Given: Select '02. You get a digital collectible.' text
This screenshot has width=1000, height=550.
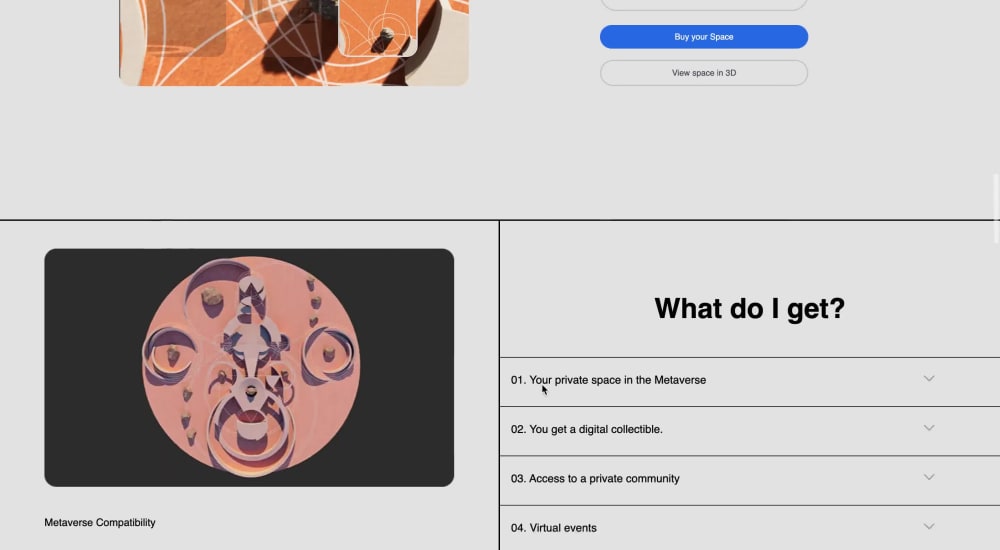Looking at the screenshot, I should click(587, 429).
